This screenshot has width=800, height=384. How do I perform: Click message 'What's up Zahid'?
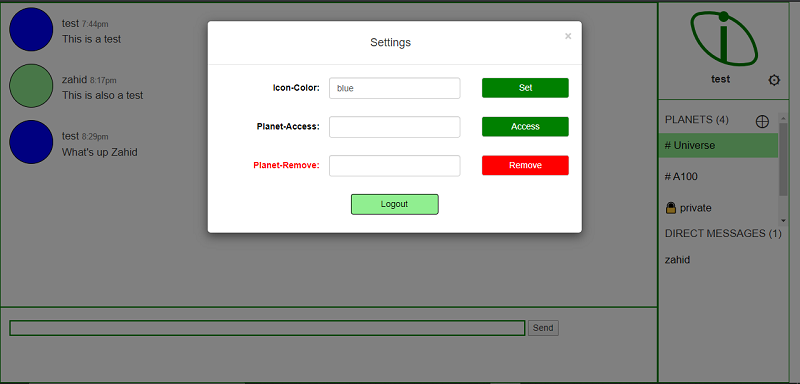tap(99, 152)
